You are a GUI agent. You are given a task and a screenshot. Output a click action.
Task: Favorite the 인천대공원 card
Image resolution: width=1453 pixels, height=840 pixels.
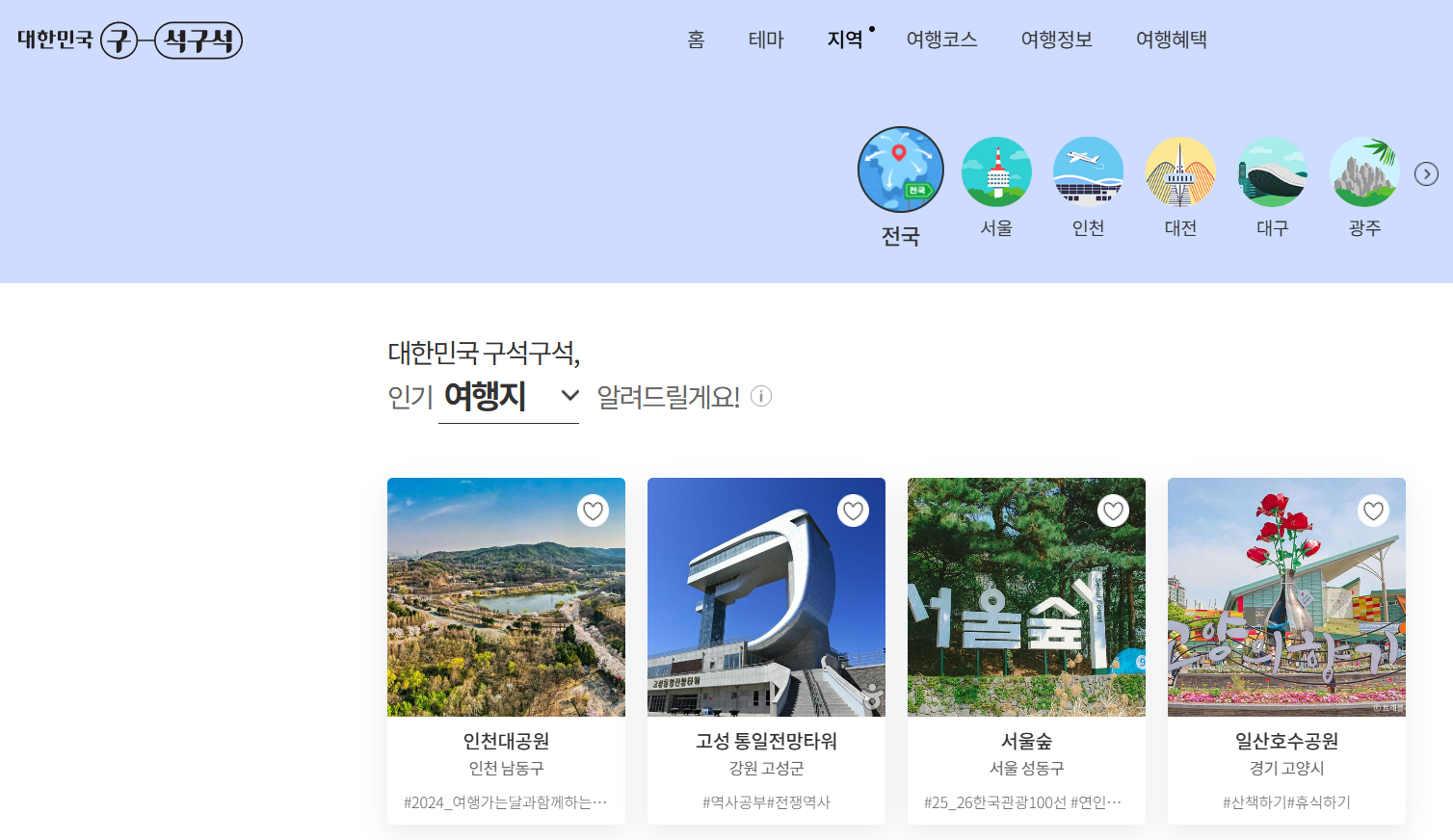[592, 511]
